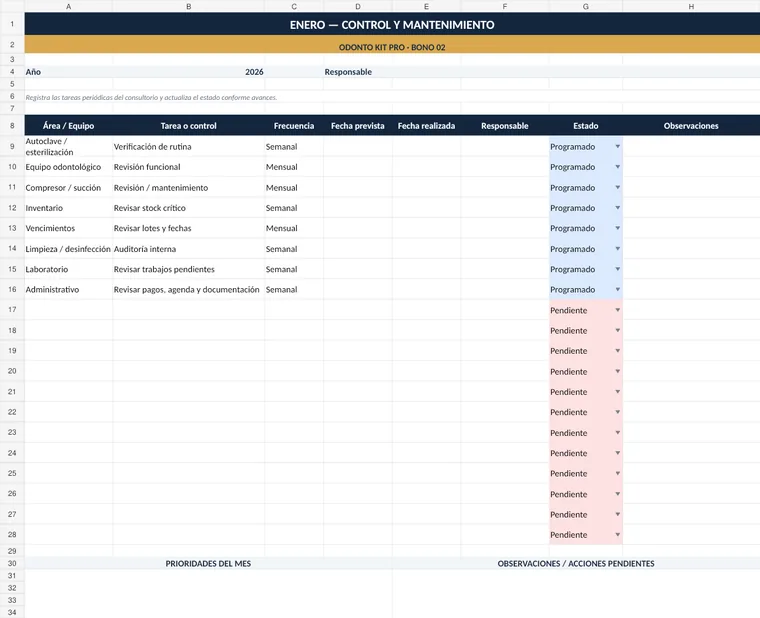Viewport: 760px width, 618px height.
Task: Select the 'Revisar trabajos pendientes' cell
Action: pyautogui.click(x=189, y=269)
